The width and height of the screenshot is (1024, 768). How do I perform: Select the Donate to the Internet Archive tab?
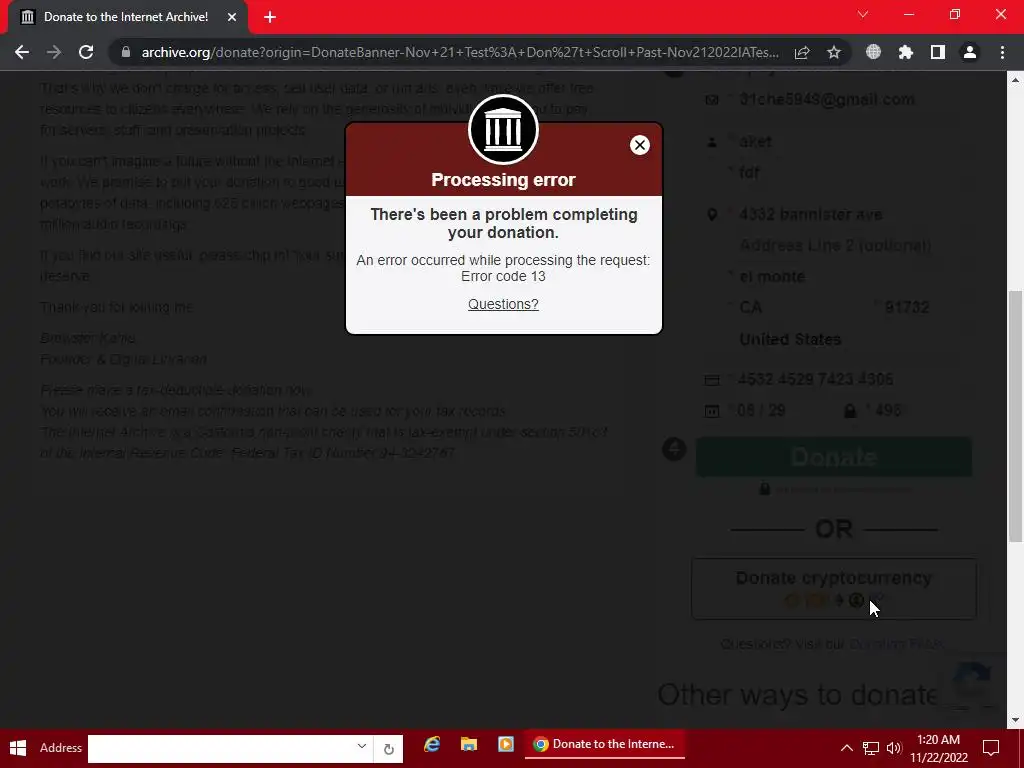pos(127,17)
